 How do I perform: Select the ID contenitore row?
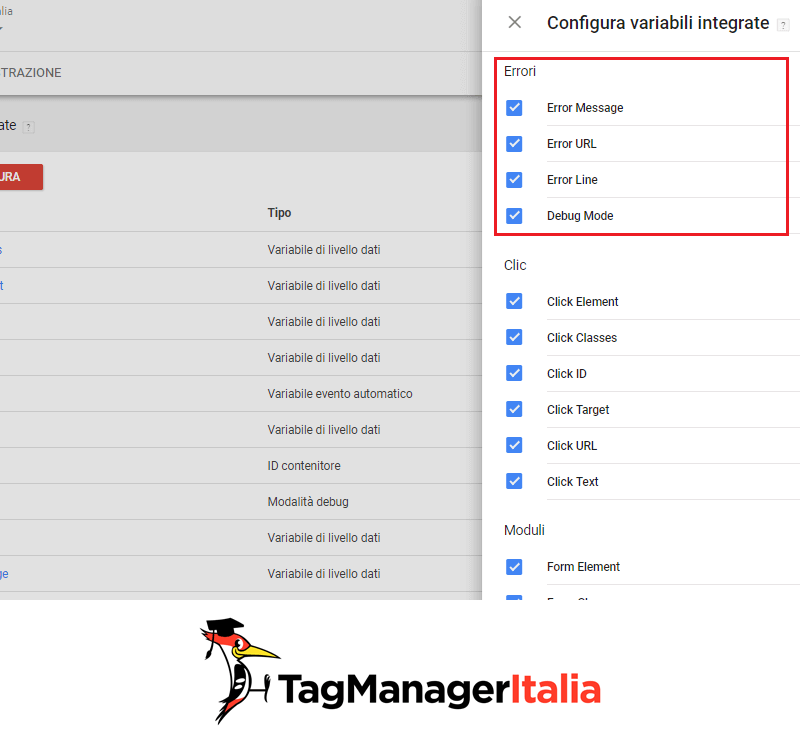coord(241,466)
